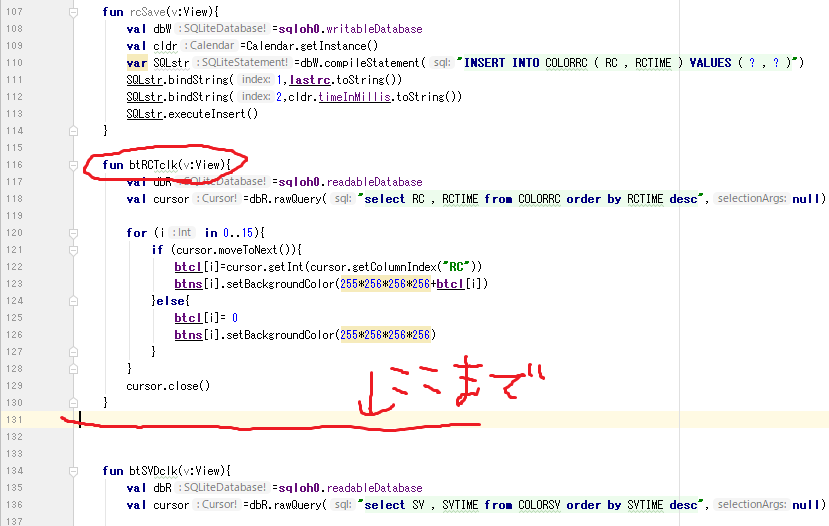Screen dimensions: 829x526
Task: Click line number 107 in gutter
Action: pos(14,12)
